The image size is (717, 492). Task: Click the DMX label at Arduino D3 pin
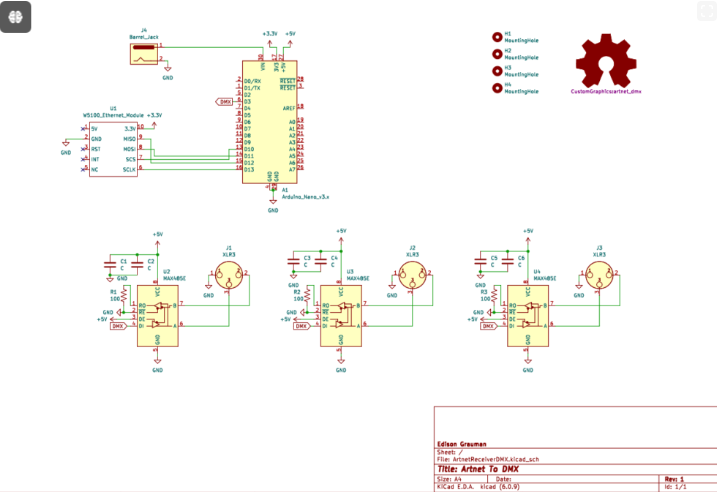[224, 102]
